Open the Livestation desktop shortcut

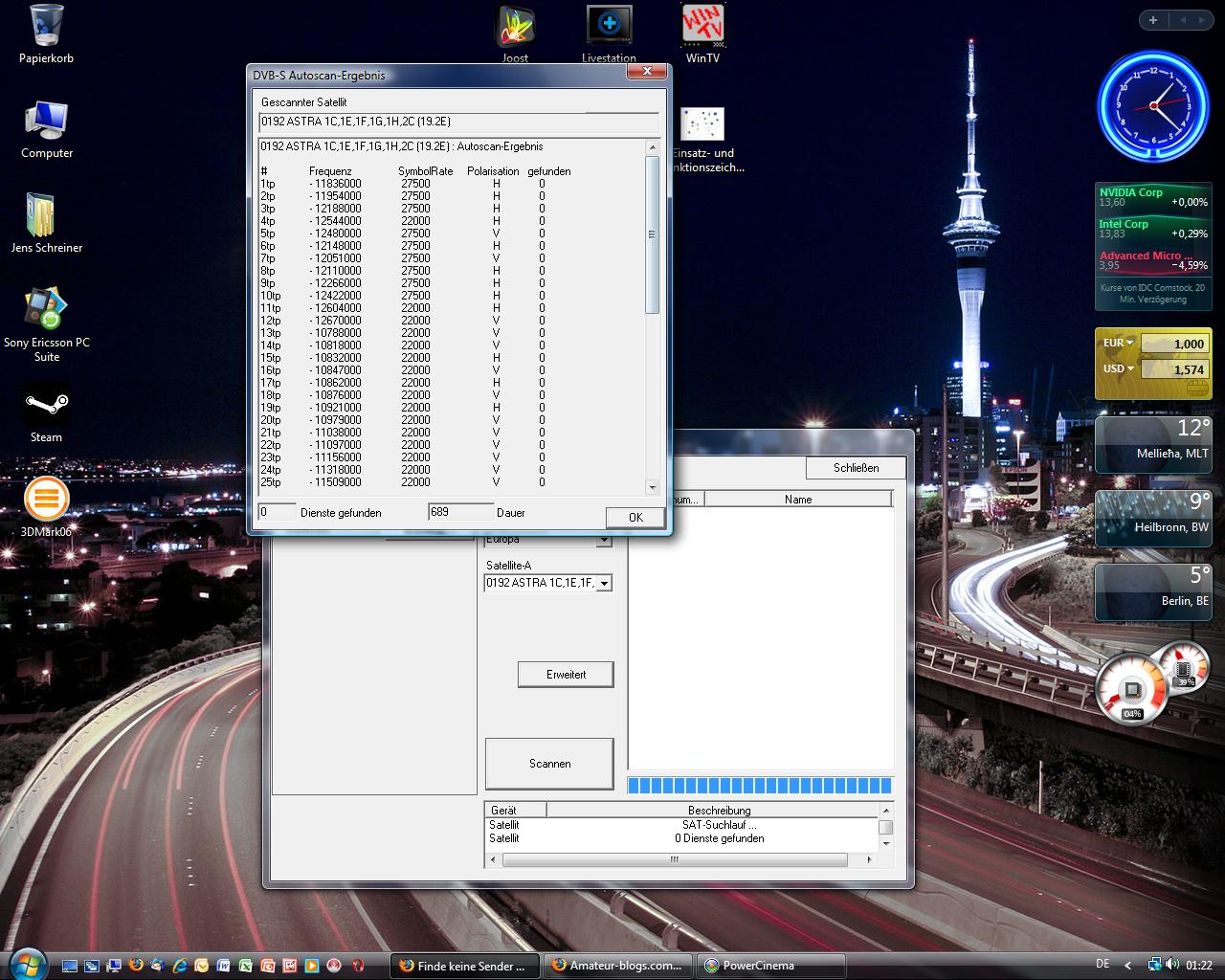(609, 26)
